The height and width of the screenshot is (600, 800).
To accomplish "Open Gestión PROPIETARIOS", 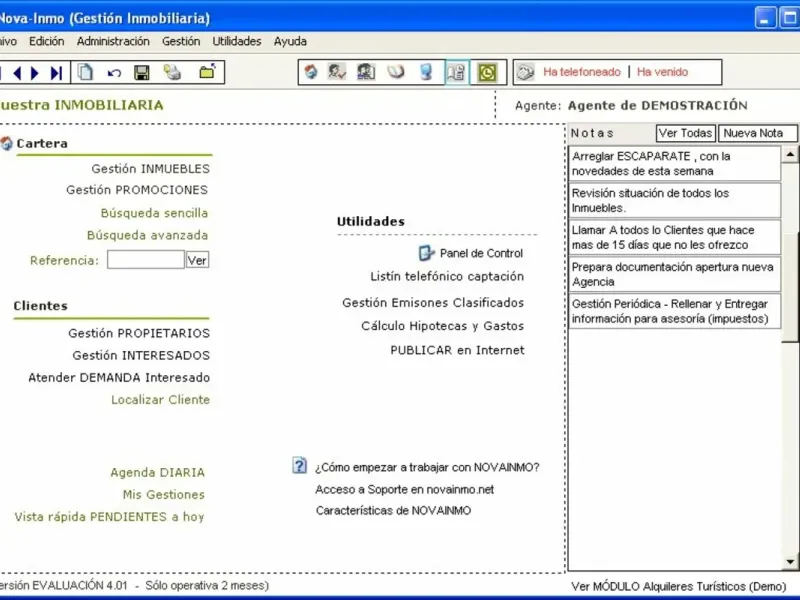I will click(x=139, y=333).
